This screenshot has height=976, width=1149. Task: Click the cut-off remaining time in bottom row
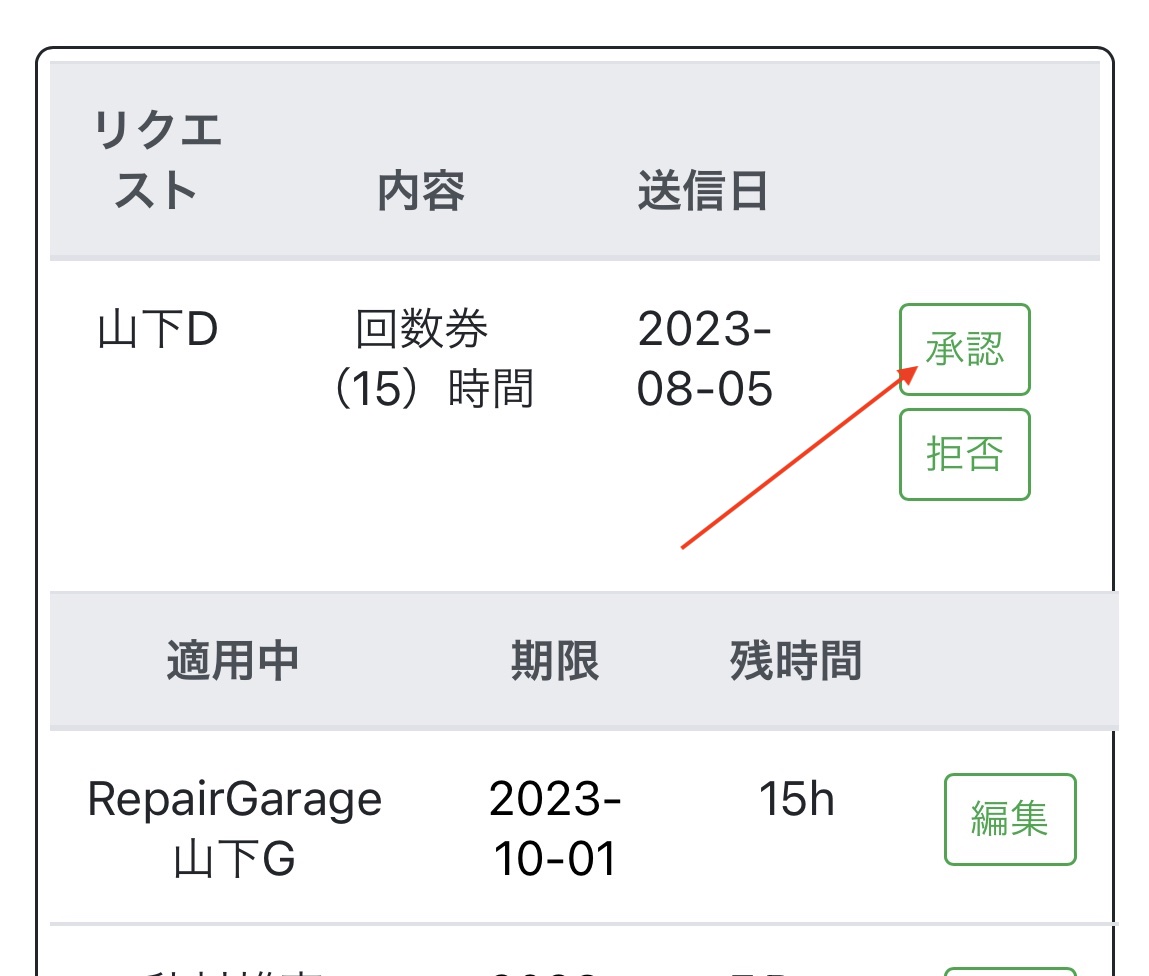tap(796, 970)
